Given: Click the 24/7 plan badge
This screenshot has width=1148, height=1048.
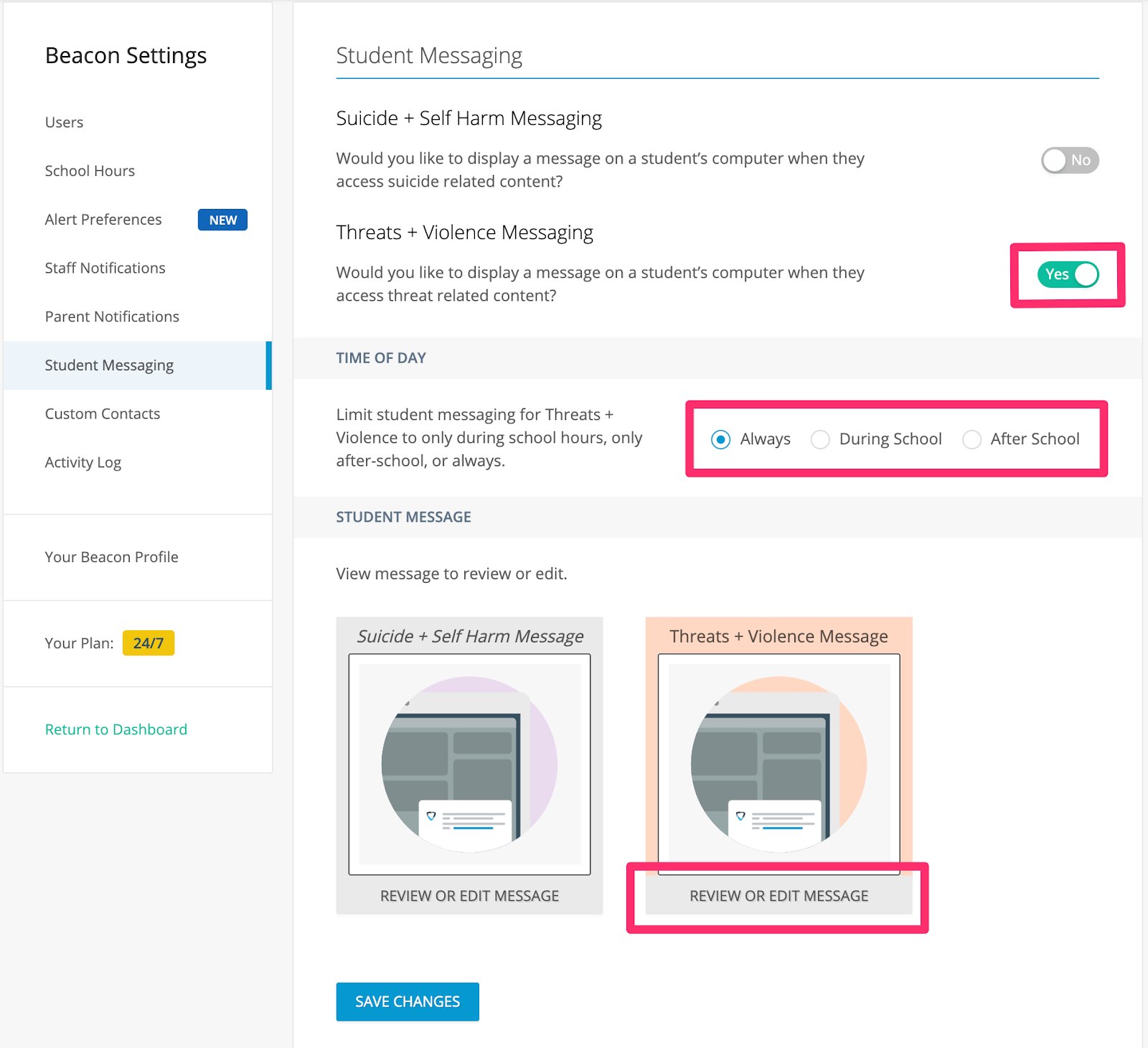Looking at the screenshot, I should (x=149, y=643).
